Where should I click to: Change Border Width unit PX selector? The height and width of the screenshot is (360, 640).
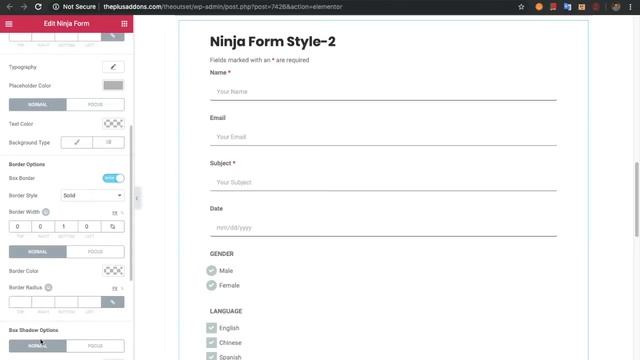(115, 213)
